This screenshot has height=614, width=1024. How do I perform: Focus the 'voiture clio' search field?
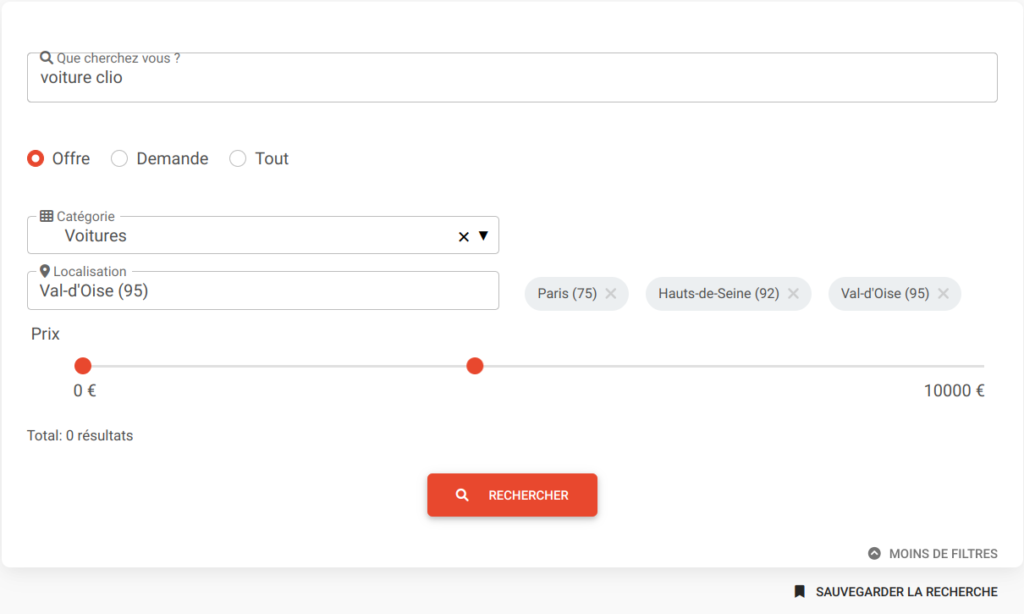[x=512, y=78]
